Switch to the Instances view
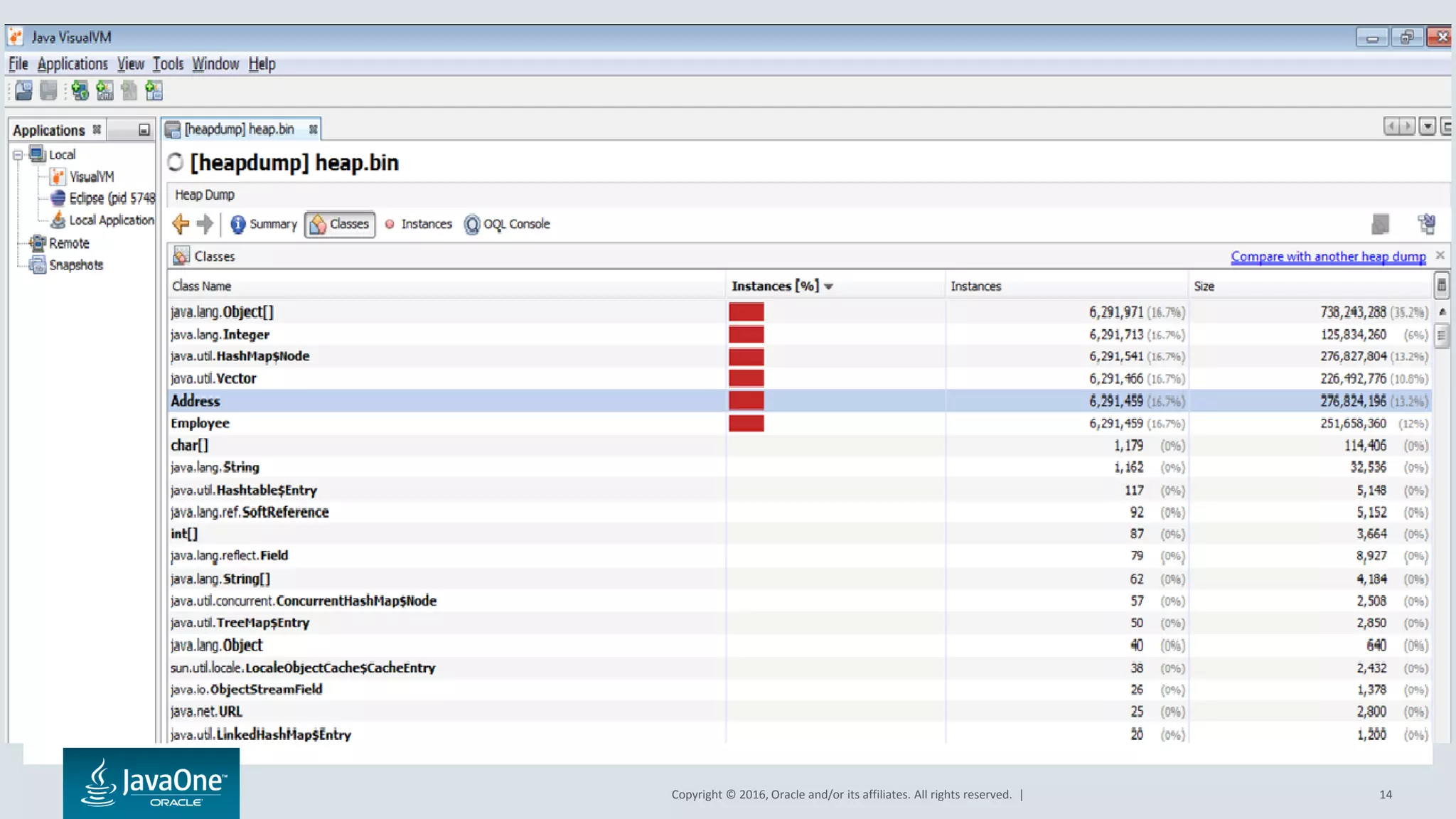Viewport: 1456px width, 819px height. 419,224
